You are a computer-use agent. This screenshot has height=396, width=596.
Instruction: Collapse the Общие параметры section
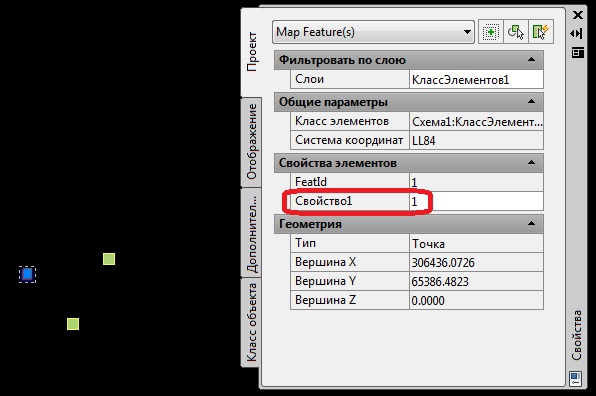531,101
